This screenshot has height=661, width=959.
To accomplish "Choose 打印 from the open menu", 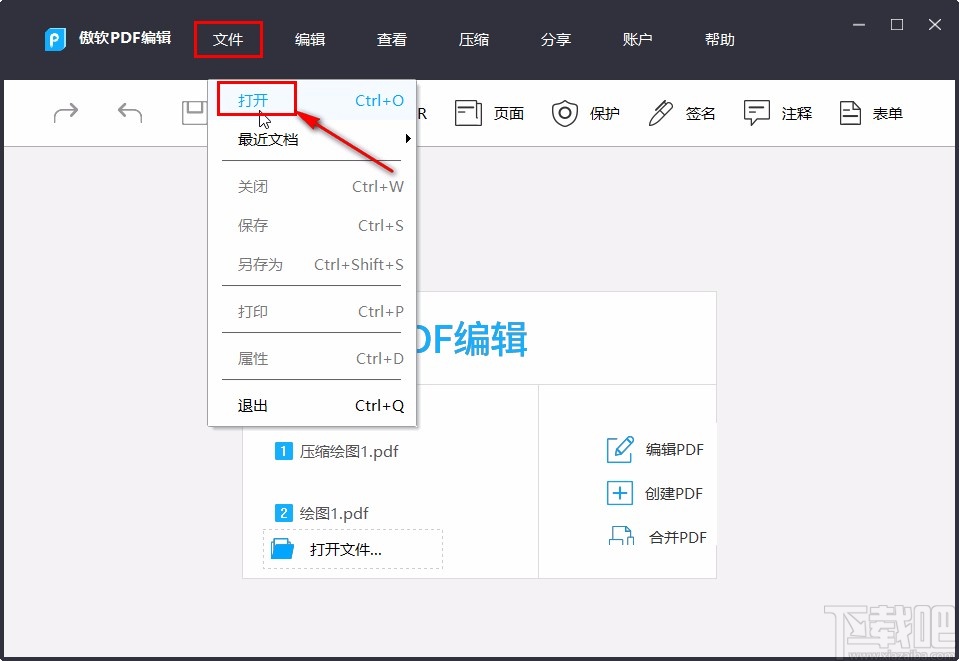I will click(x=253, y=311).
